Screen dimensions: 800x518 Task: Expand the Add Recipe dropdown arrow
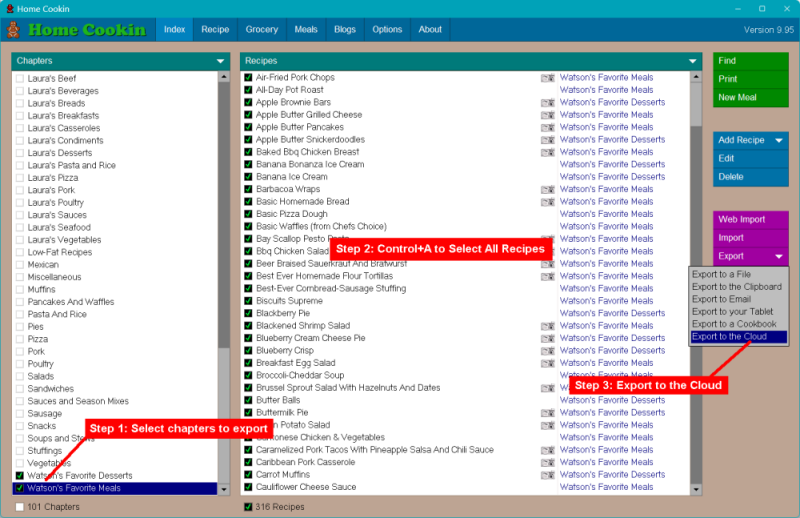779,140
